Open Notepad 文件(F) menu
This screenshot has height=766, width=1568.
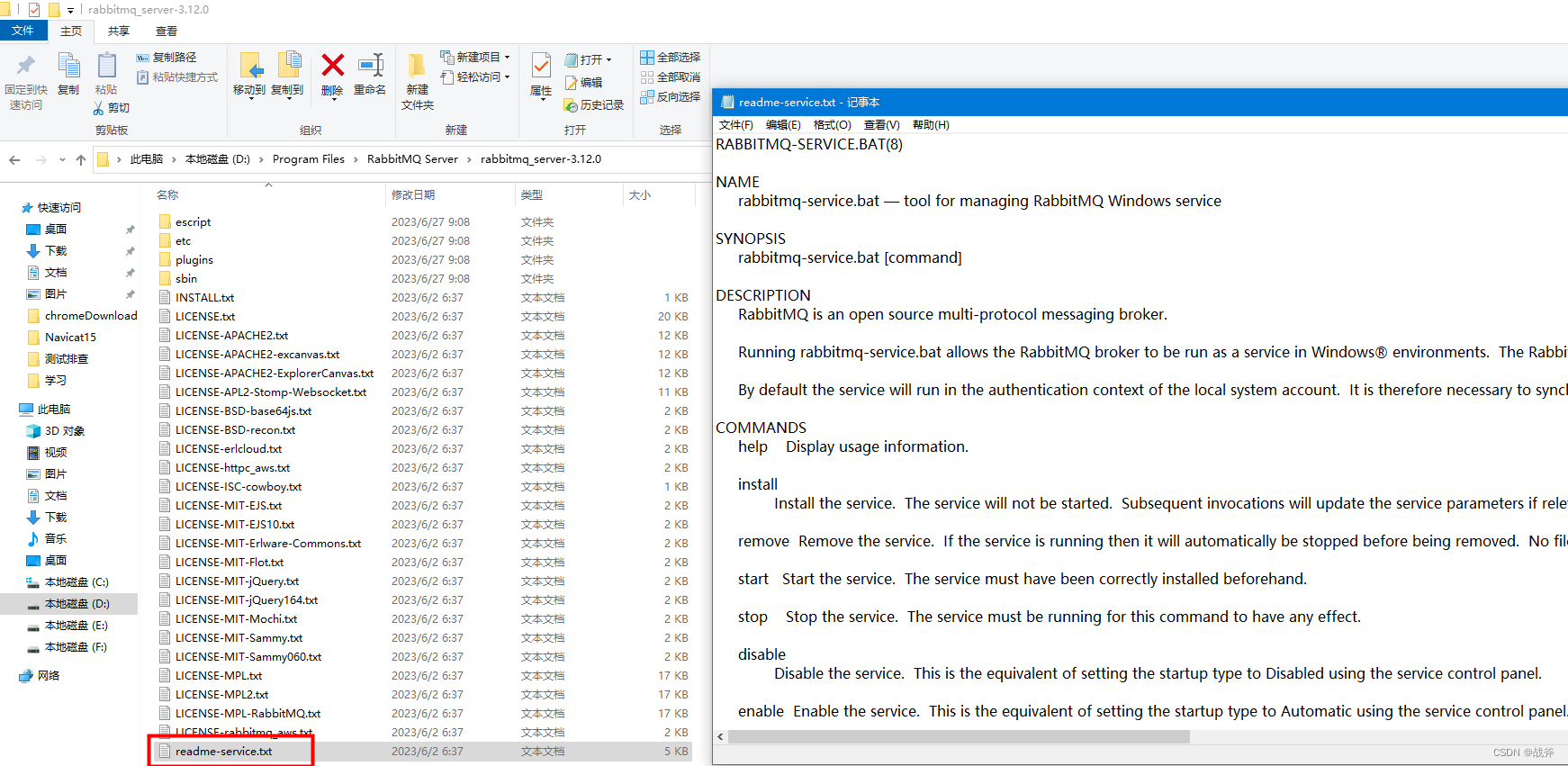point(735,125)
